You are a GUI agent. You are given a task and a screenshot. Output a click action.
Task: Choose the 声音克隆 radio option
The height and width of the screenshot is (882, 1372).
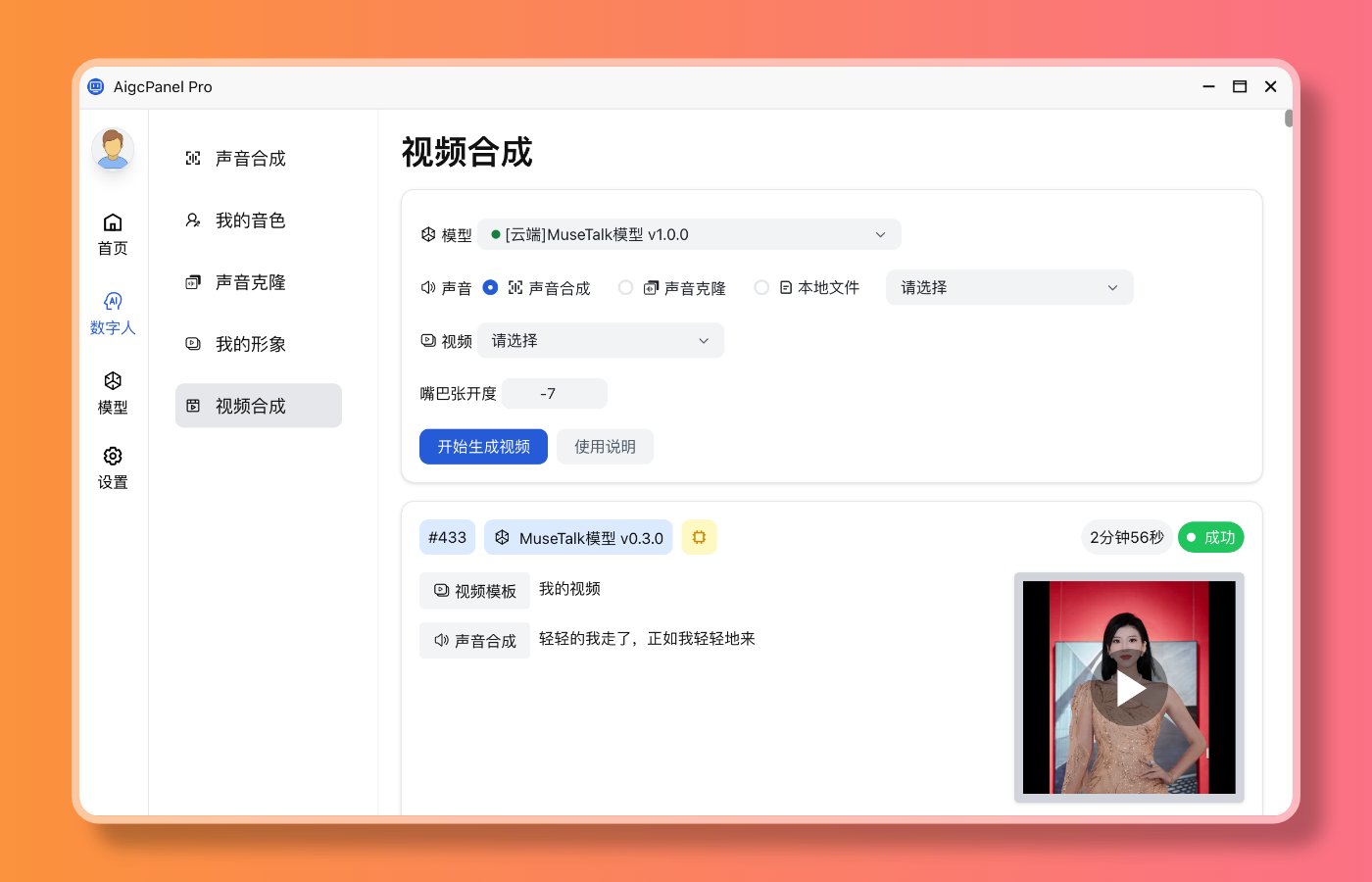[x=626, y=287]
